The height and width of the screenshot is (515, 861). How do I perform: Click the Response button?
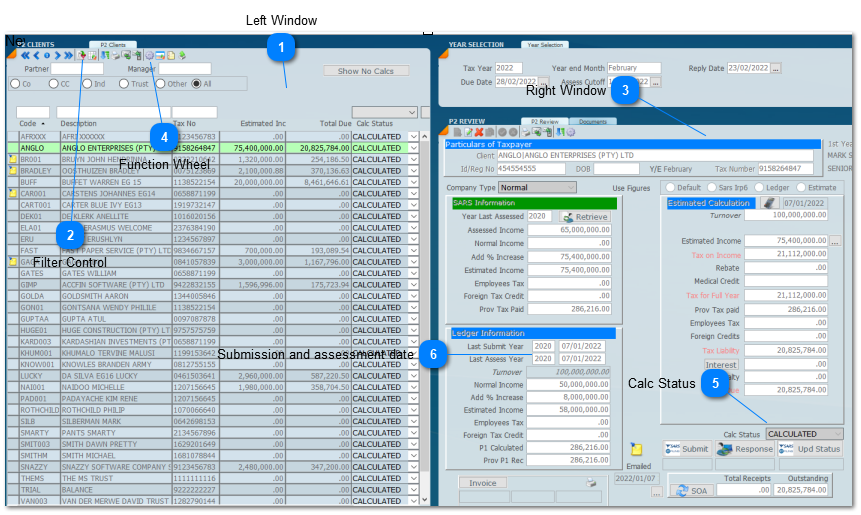point(745,449)
